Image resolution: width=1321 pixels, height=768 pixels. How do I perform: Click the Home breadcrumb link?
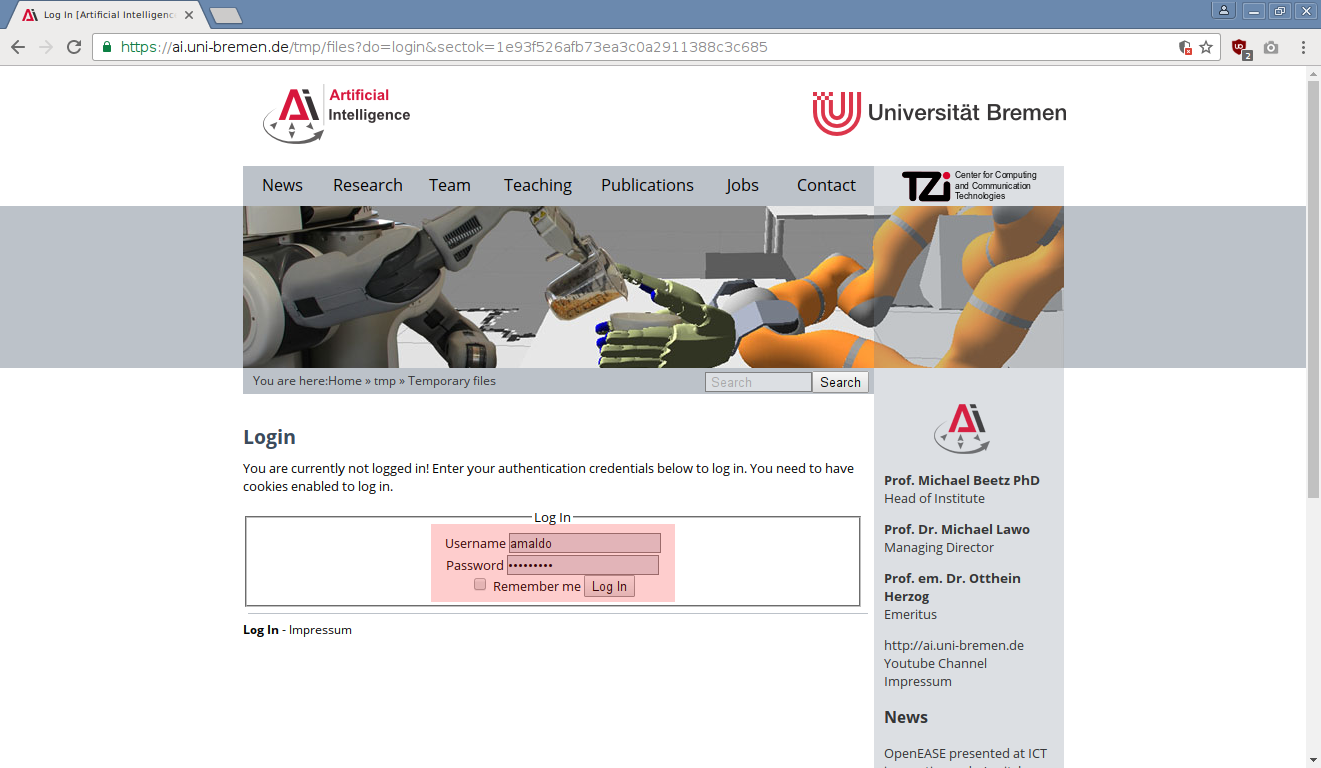pyautogui.click(x=345, y=381)
